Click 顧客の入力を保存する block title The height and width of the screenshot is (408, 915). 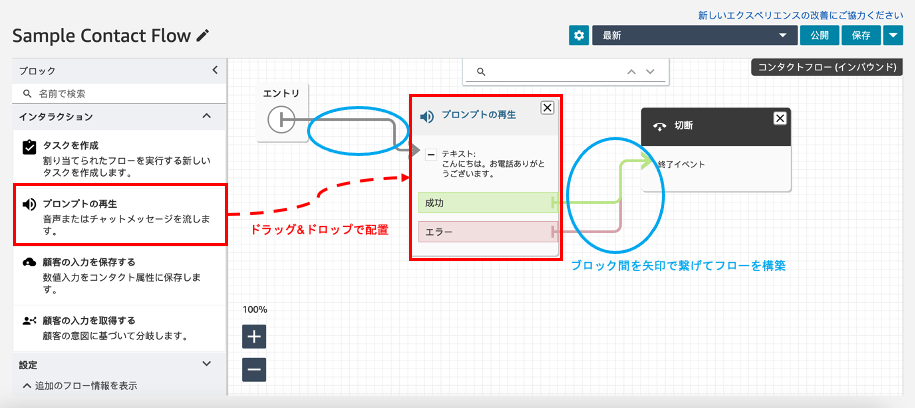89,262
